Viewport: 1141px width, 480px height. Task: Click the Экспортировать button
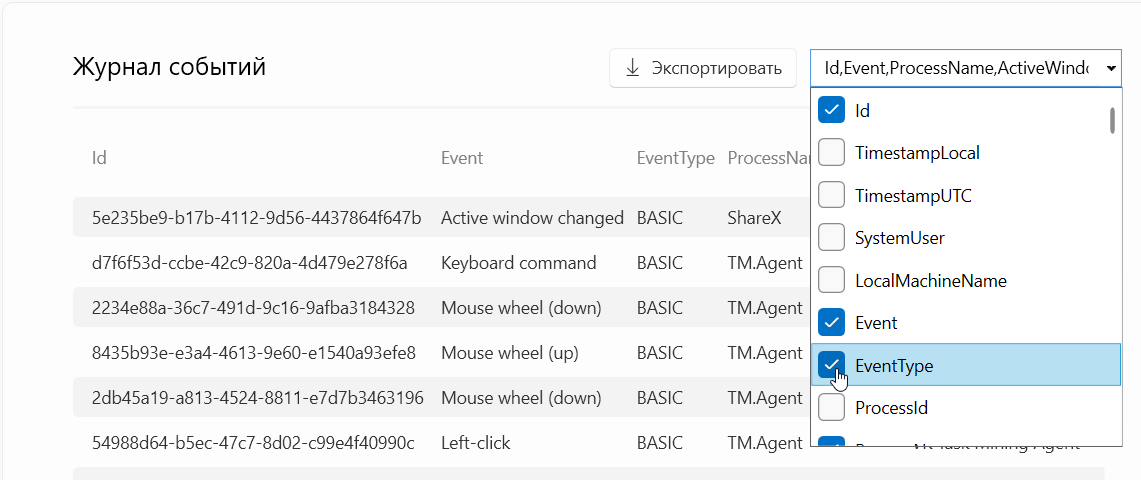[x=703, y=68]
